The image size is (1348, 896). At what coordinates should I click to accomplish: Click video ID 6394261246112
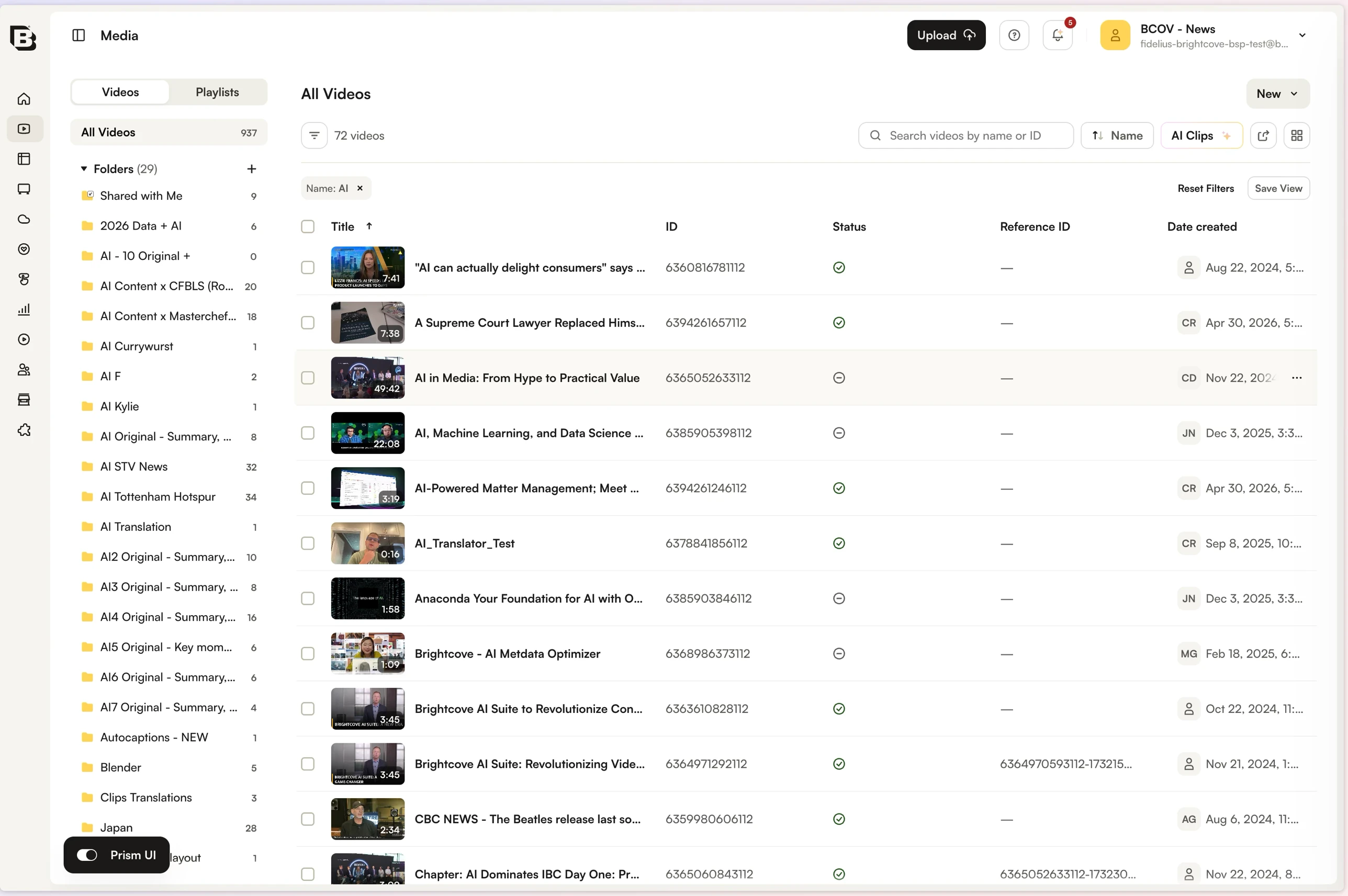tap(705, 488)
